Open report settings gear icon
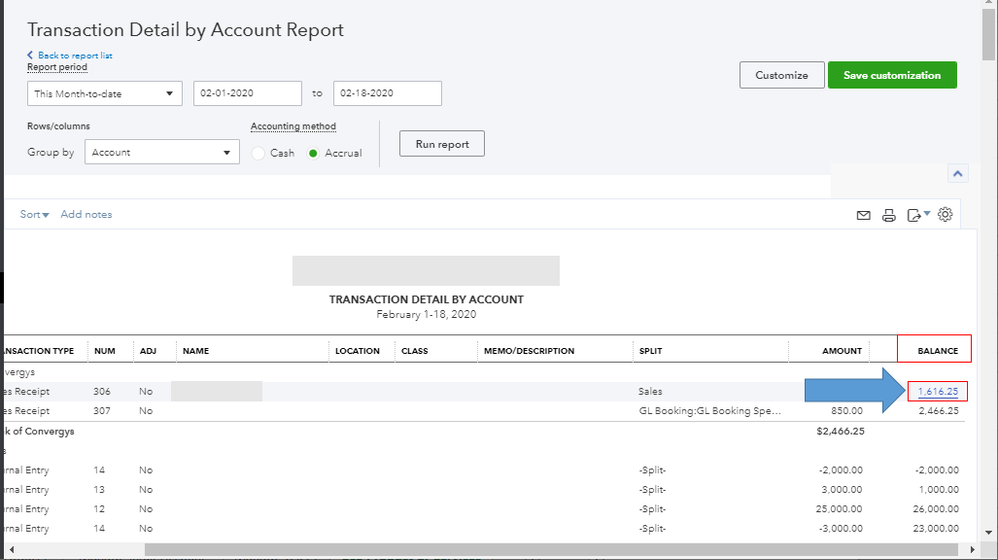The height and width of the screenshot is (560, 998). (946, 215)
